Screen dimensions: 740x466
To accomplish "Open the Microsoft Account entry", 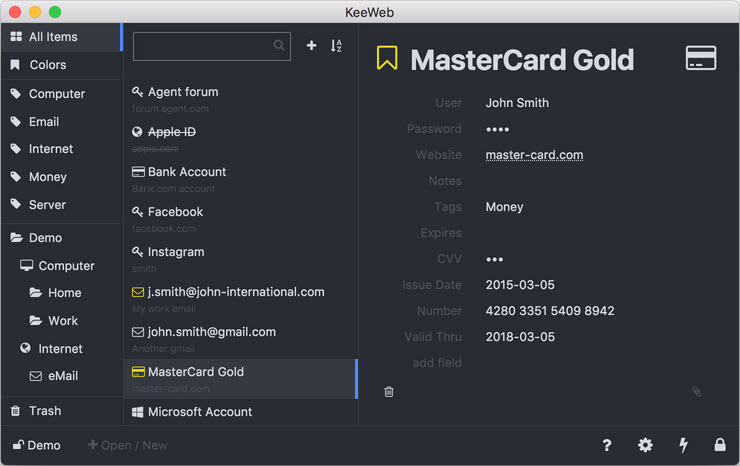I will click(x=241, y=412).
